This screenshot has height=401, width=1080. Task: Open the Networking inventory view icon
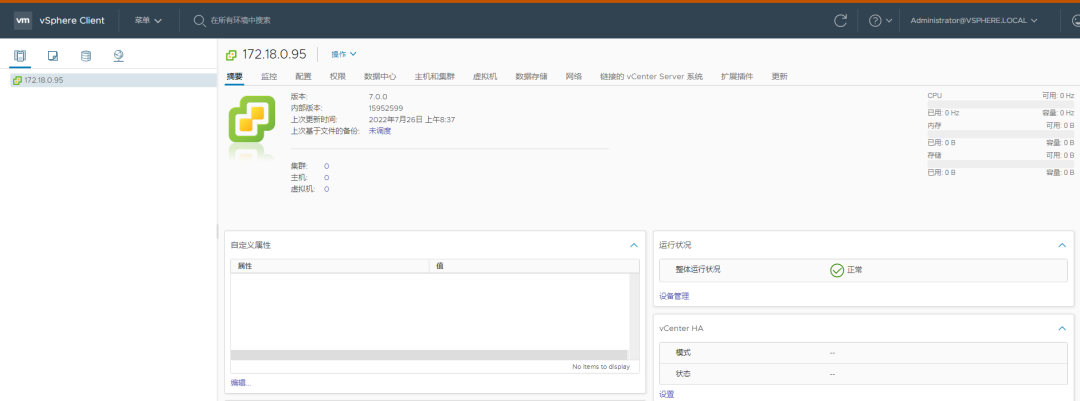click(x=118, y=56)
